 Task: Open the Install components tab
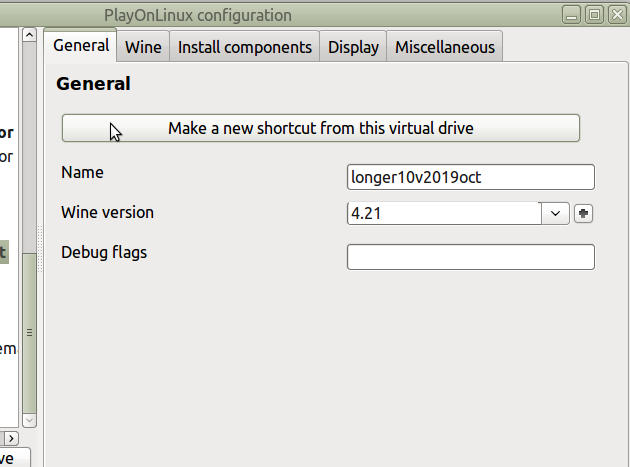point(245,47)
